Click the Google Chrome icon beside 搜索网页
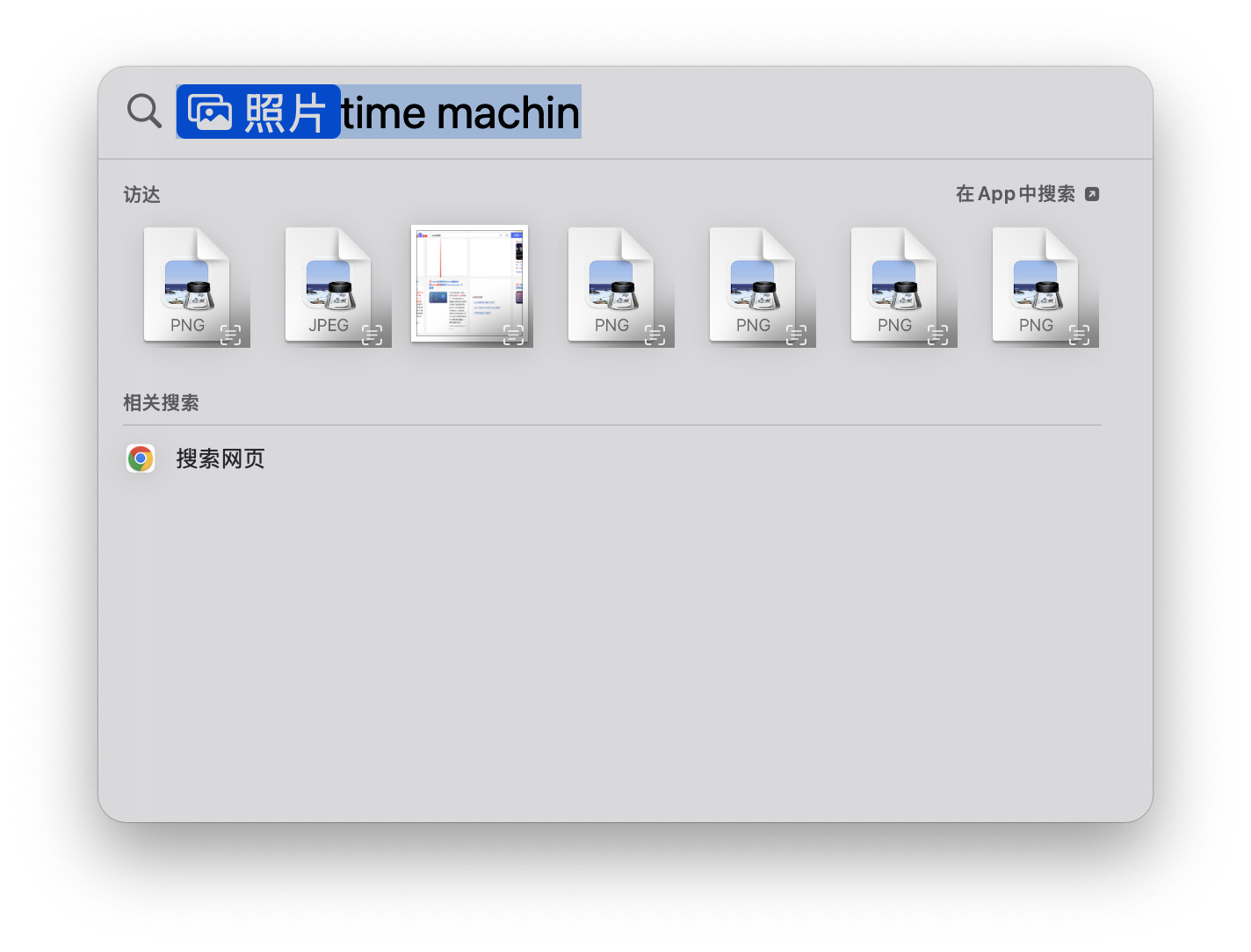1251x952 pixels. (141, 458)
